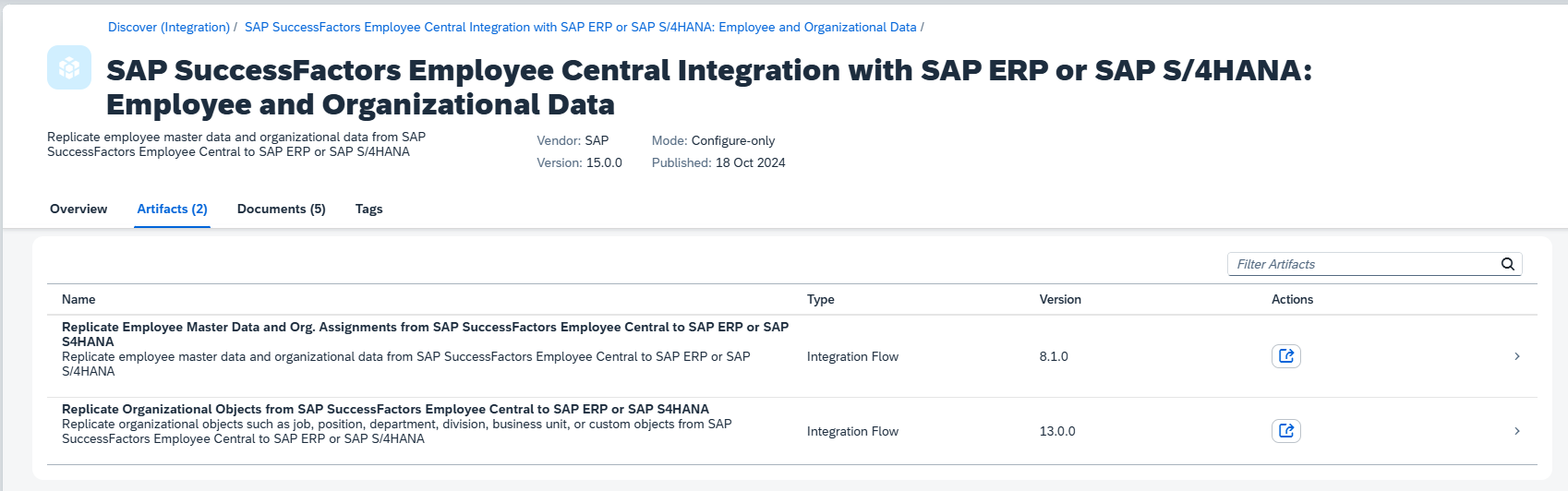
Task: Click the Vendor: SAP text
Action: coord(573,140)
